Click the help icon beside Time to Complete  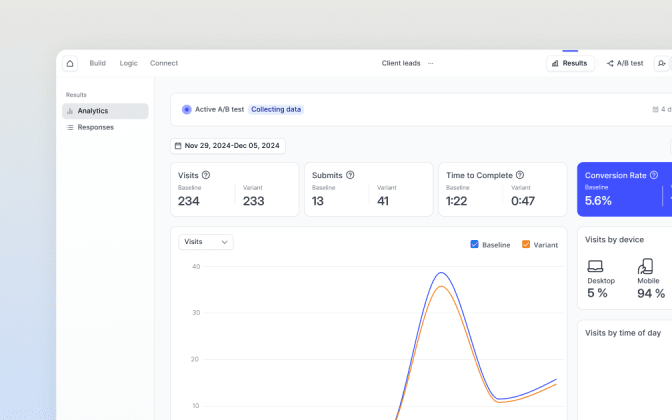520,175
